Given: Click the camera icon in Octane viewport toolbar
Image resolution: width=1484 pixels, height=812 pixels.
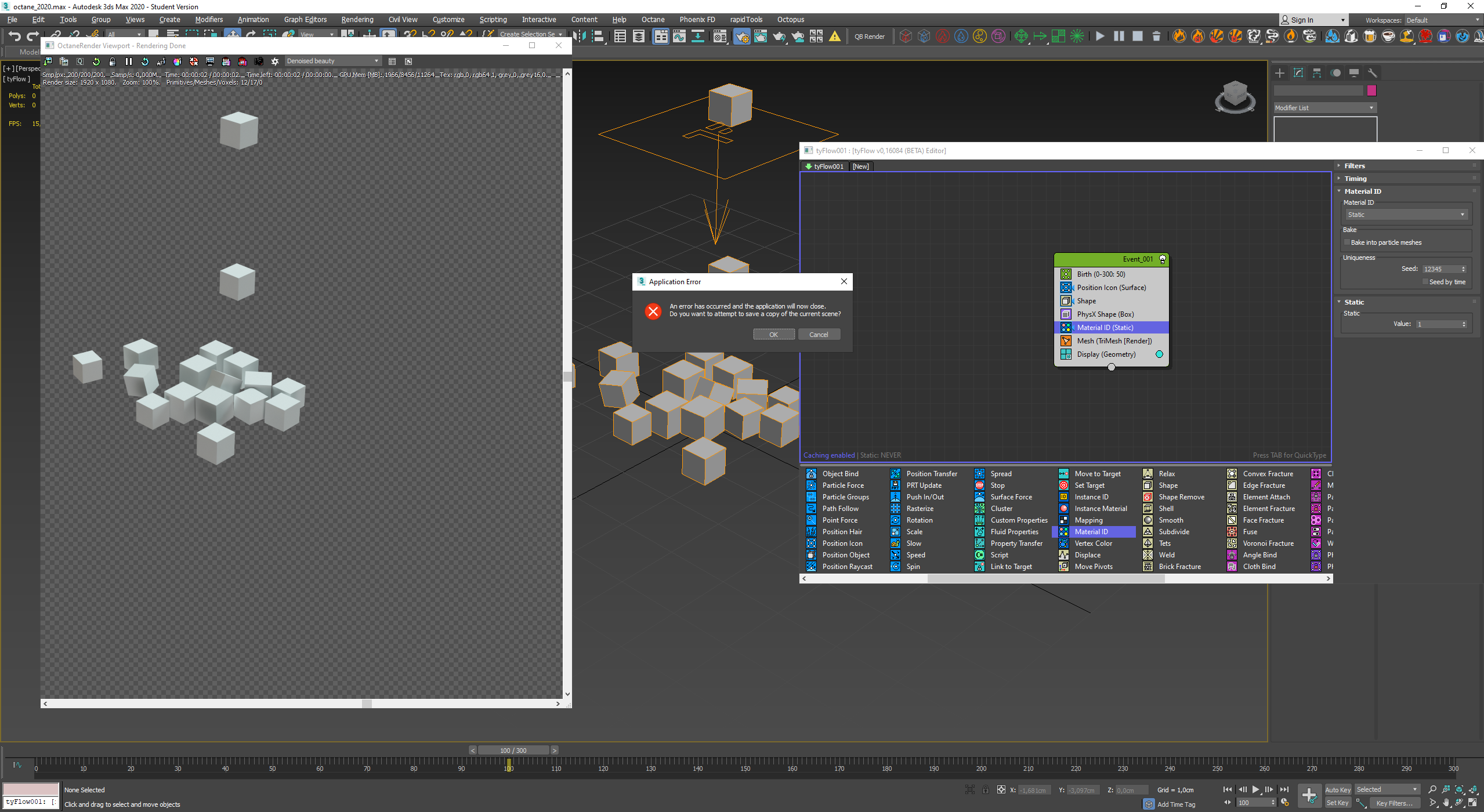Looking at the screenshot, I should tap(259, 61).
